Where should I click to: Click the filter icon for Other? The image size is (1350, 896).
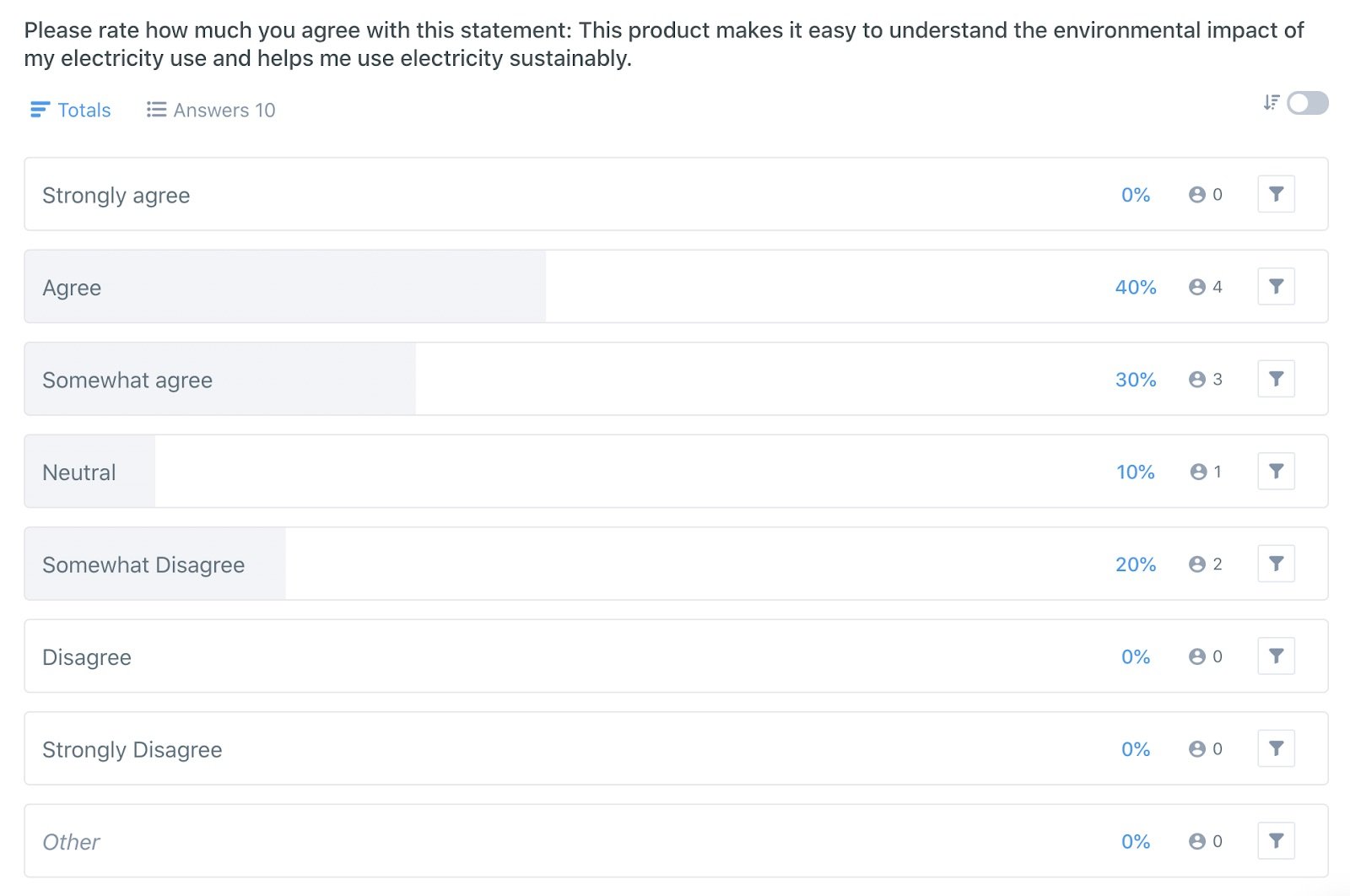pyautogui.click(x=1276, y=841)
